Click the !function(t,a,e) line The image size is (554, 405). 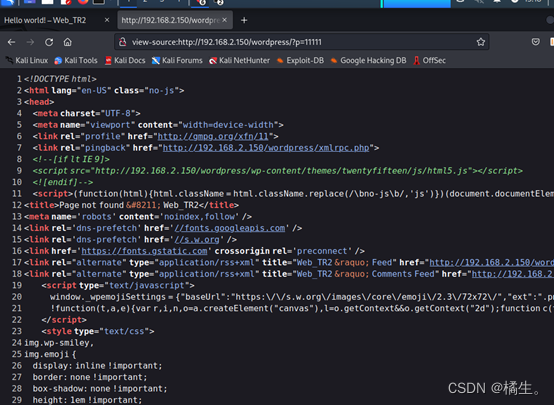pyautogui.click(x=302, y=308)
